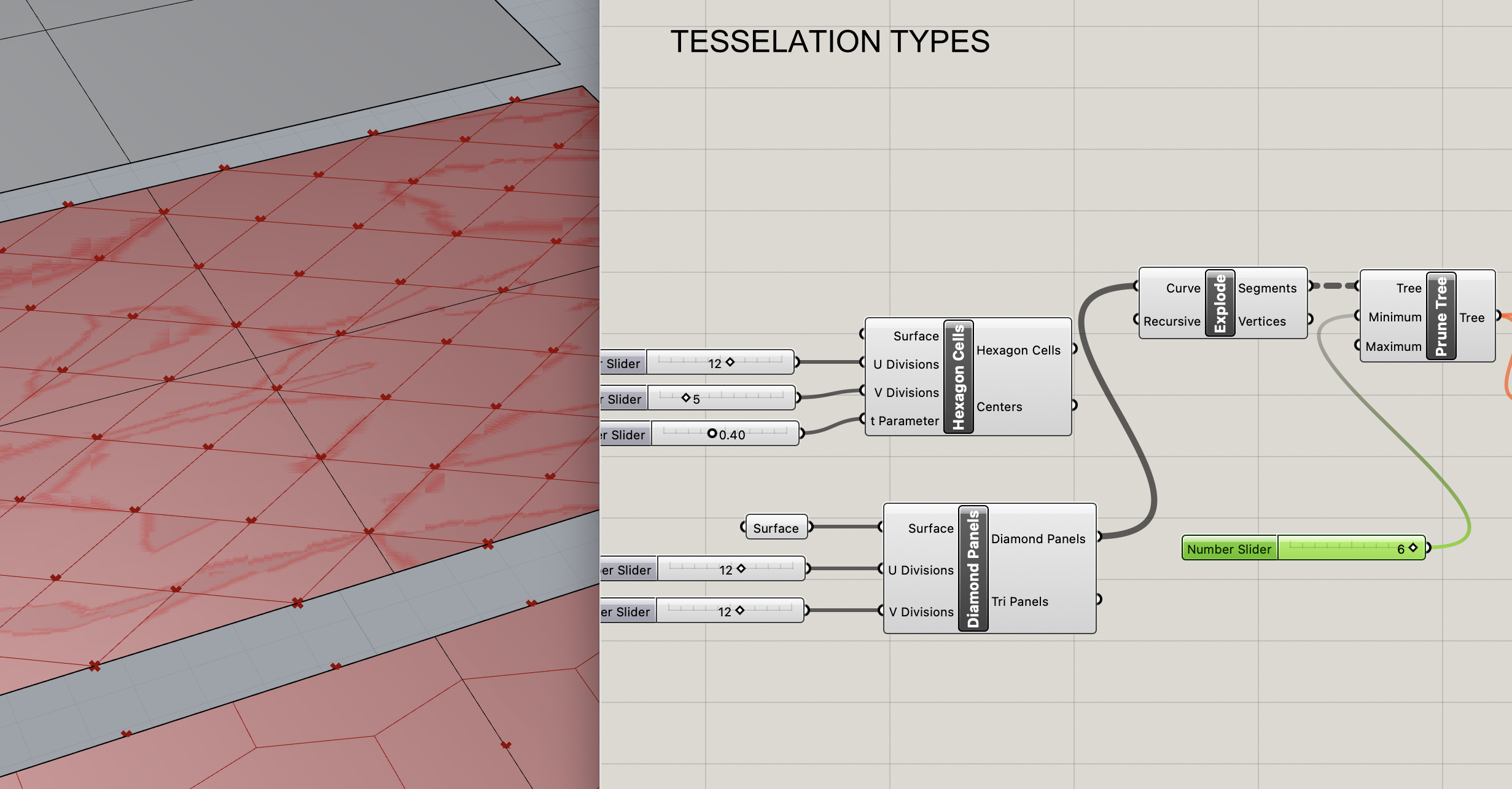
Task: Click the Surface parameter node
Action: click(776, 528)
